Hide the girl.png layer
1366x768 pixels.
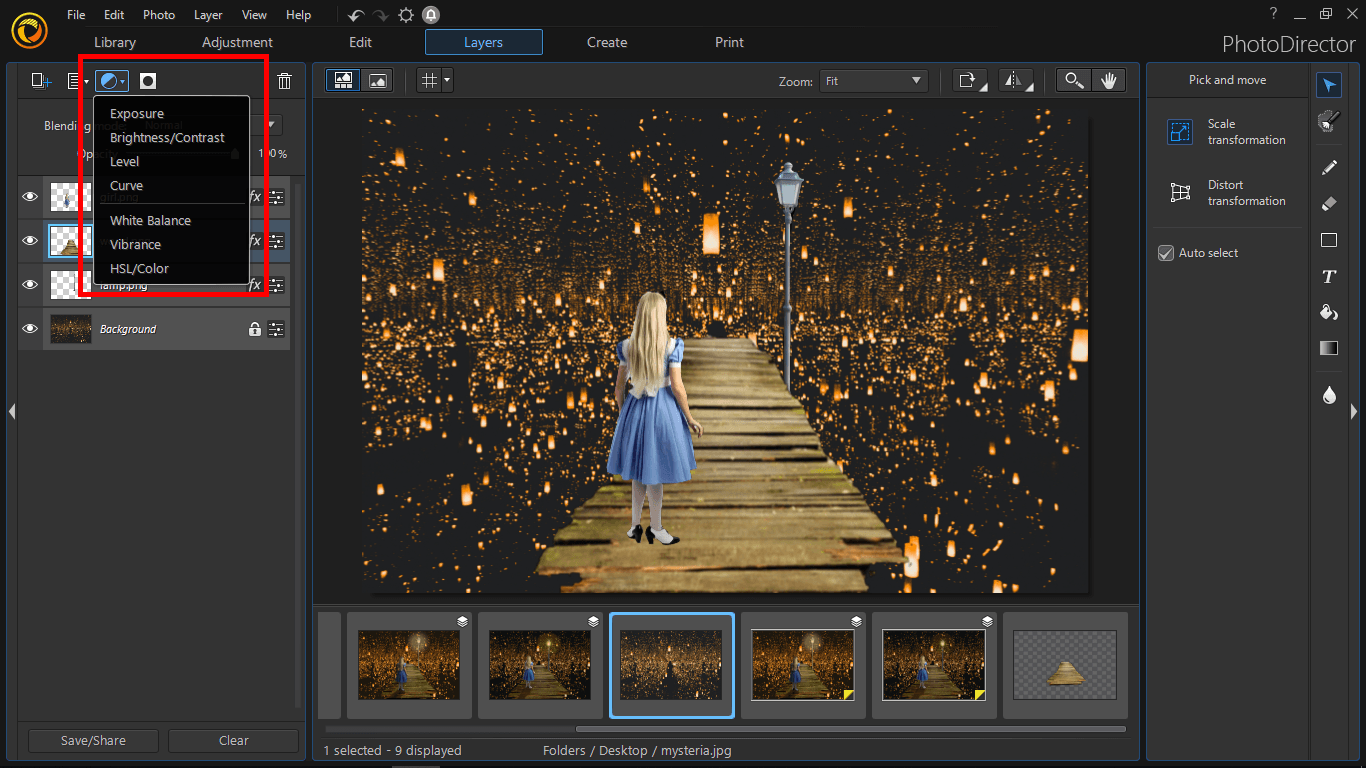[30, 197]
